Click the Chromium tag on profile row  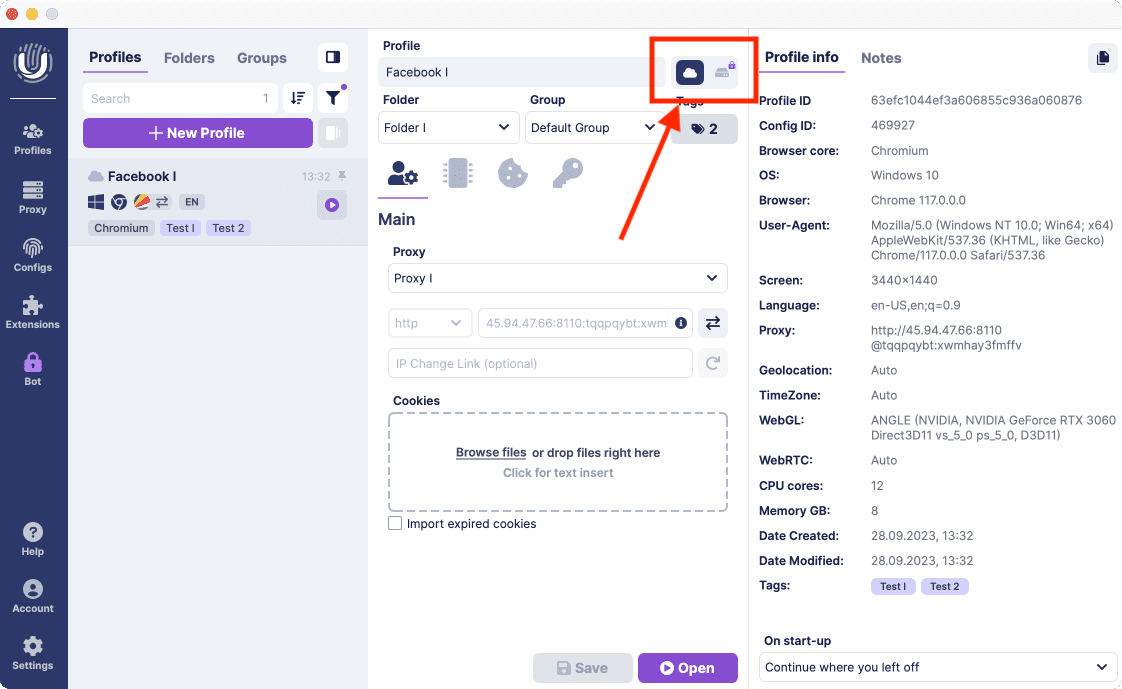pyautogui.click(x=121, y=228)
